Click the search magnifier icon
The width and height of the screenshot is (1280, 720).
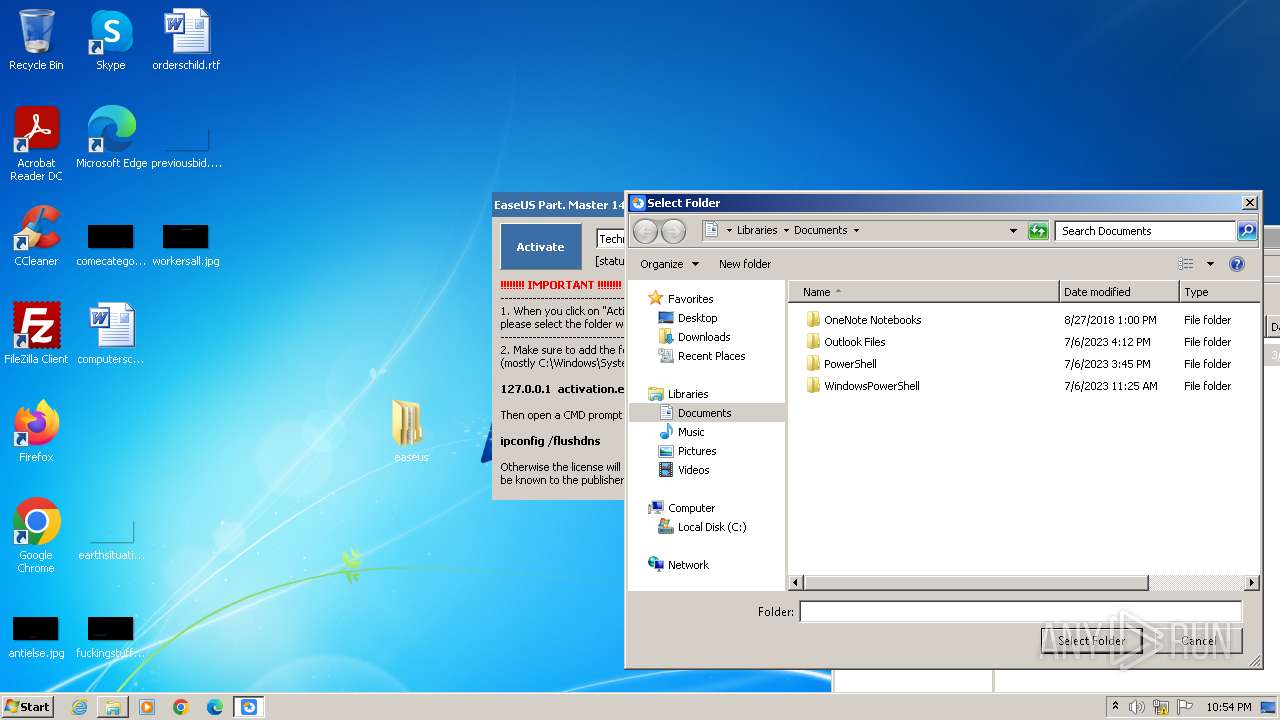pos(1246,231)
